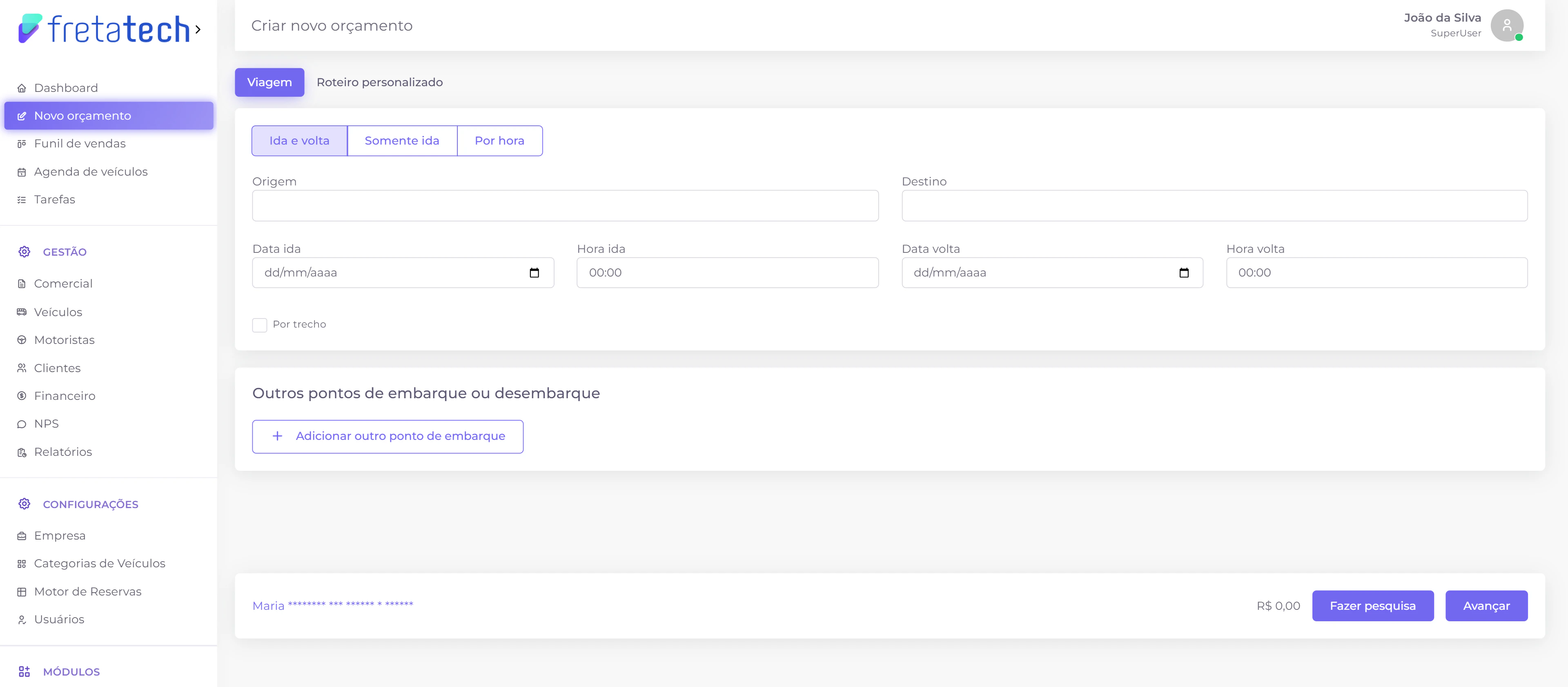Click the Financeiro dollar coin icon

(x=22, y=397)
